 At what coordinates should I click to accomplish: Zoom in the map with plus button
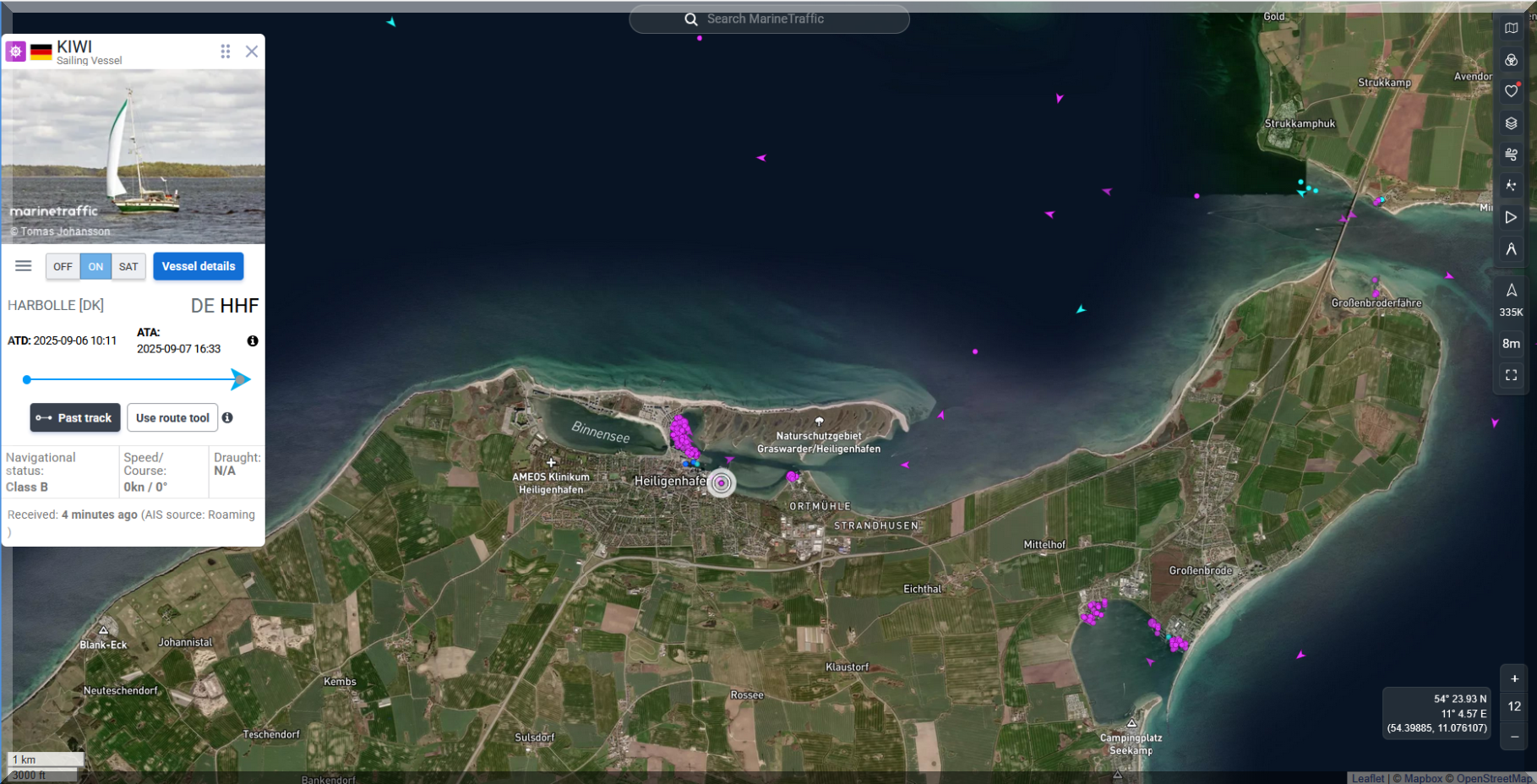pos(1514,678)
